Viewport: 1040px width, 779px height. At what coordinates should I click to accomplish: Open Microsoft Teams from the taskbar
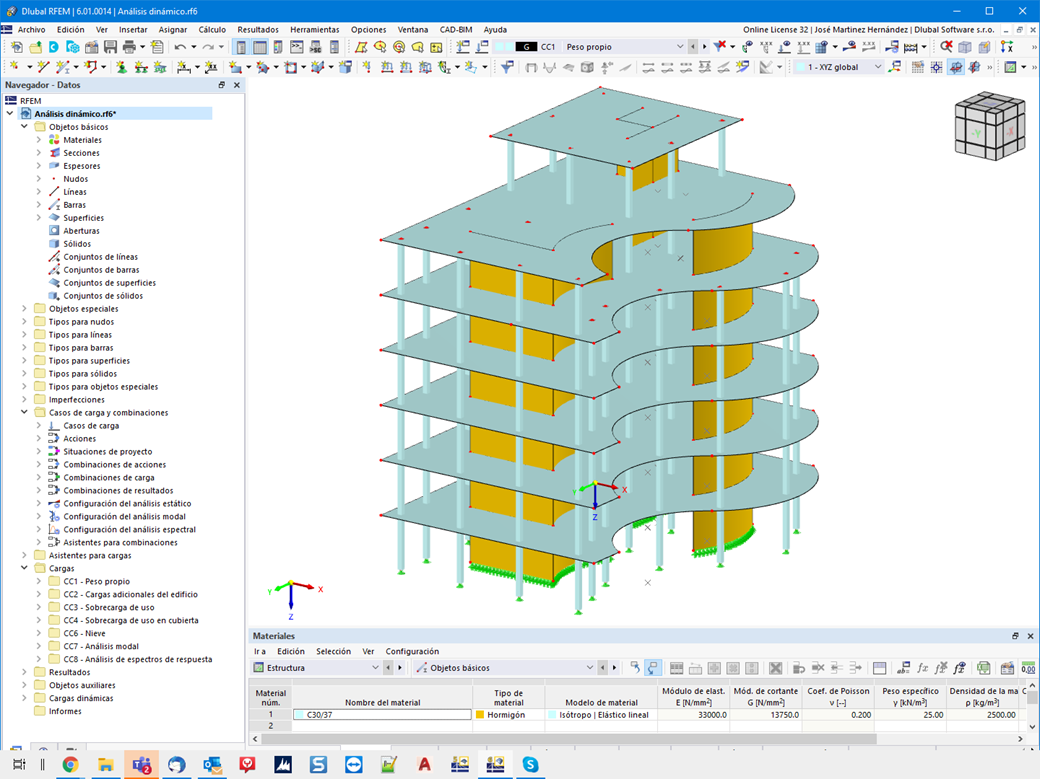point(141,764)
